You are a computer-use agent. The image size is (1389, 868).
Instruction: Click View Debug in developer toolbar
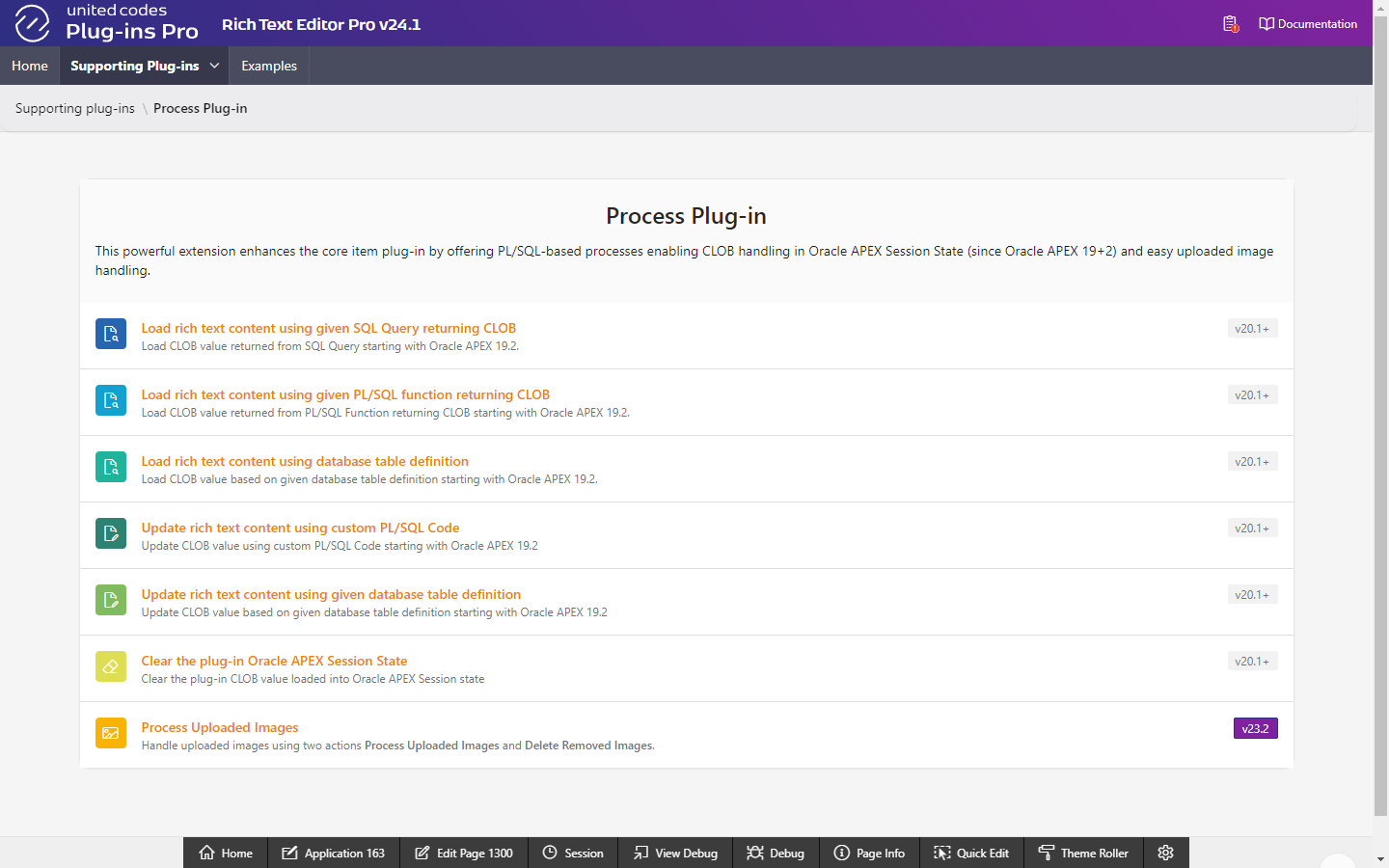675,853
